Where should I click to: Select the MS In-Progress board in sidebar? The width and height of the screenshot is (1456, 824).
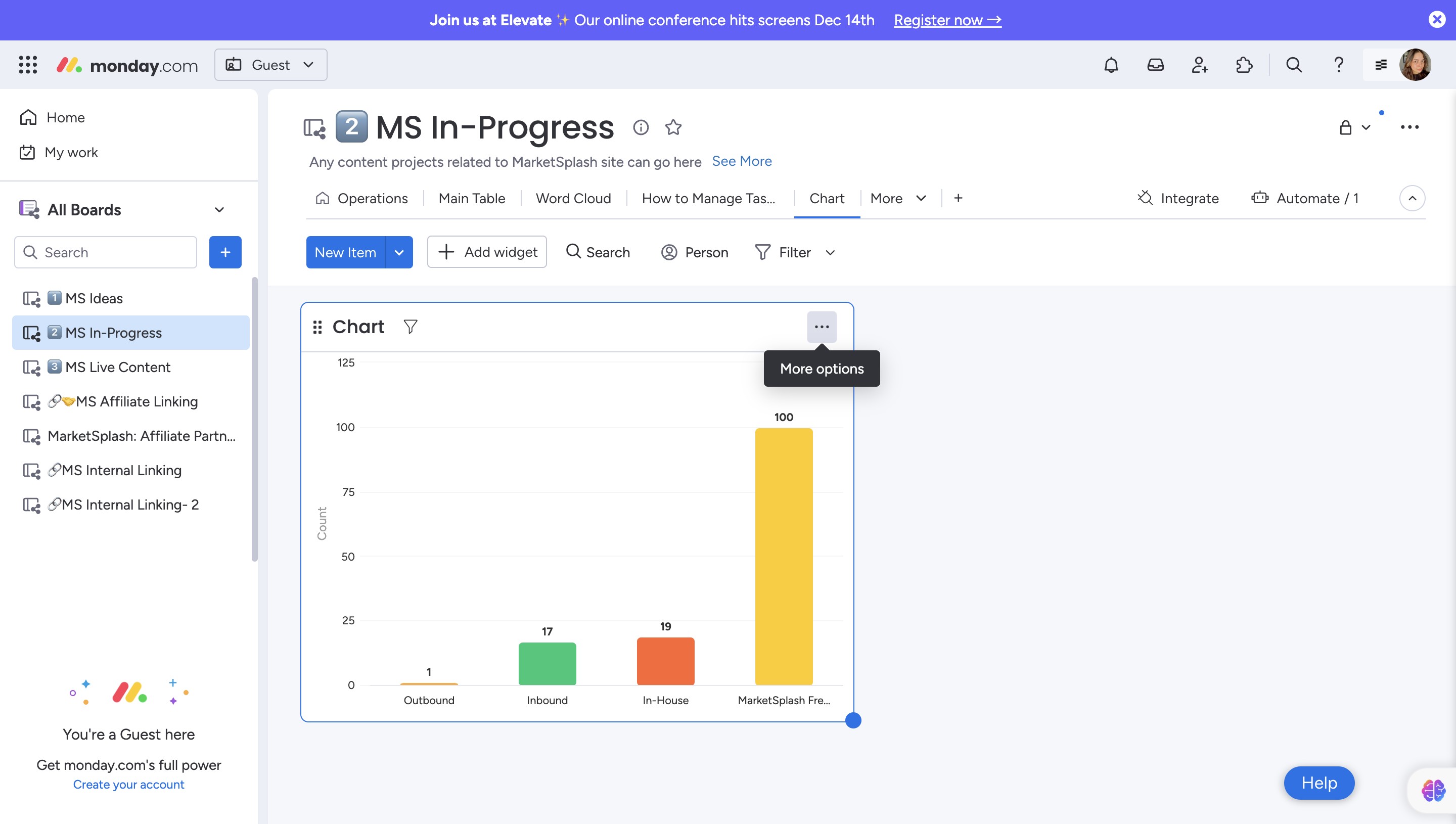(130, 333)
